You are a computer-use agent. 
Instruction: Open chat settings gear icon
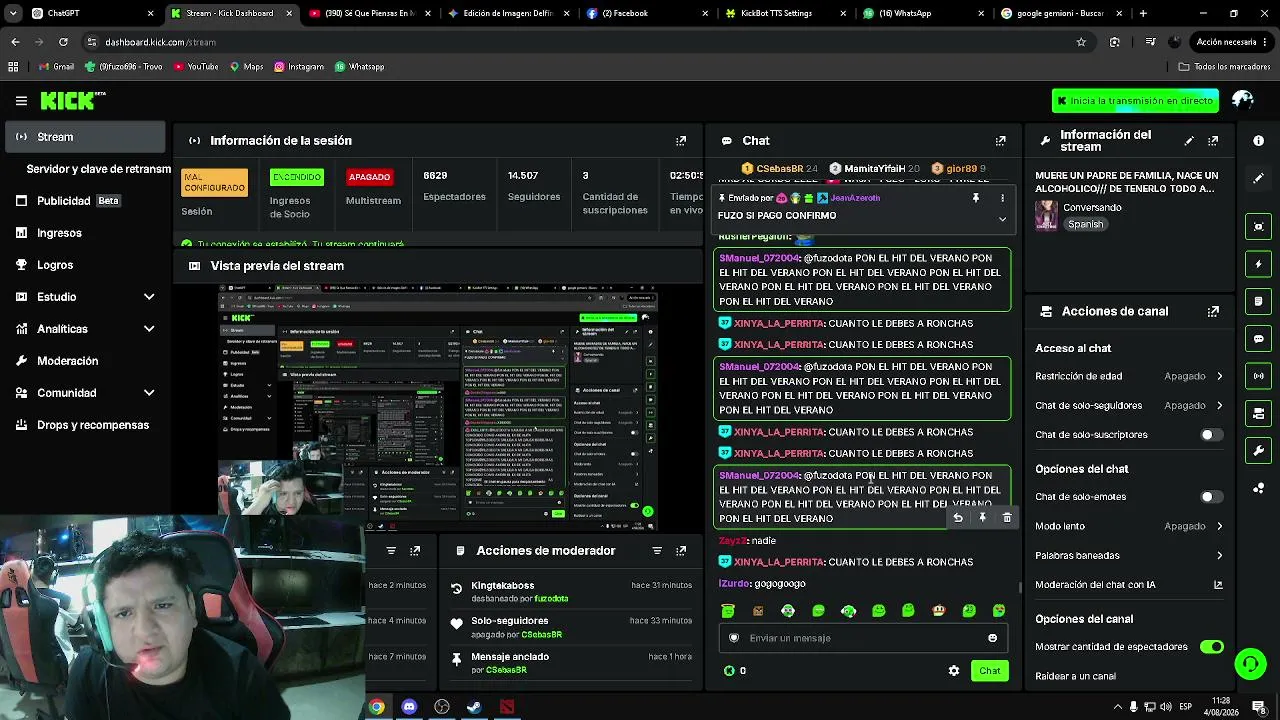(x=953, y=671)
